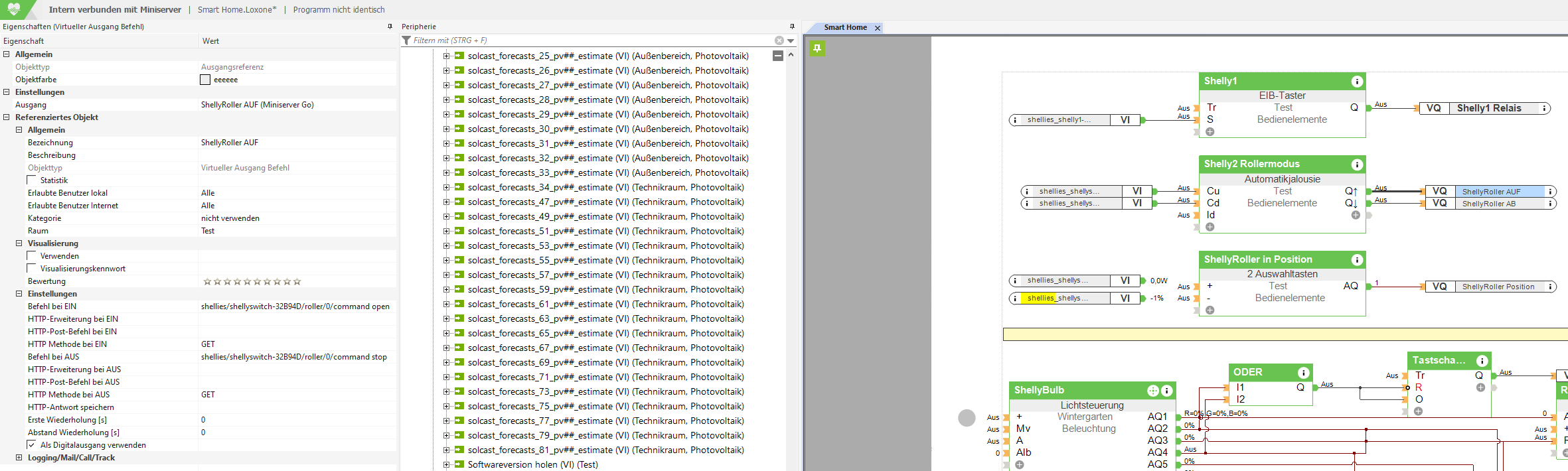Click the plus-circle icon on ShellyBulb header
The height and width of the screenshot is (471, 1568).
pos(1153,390)
